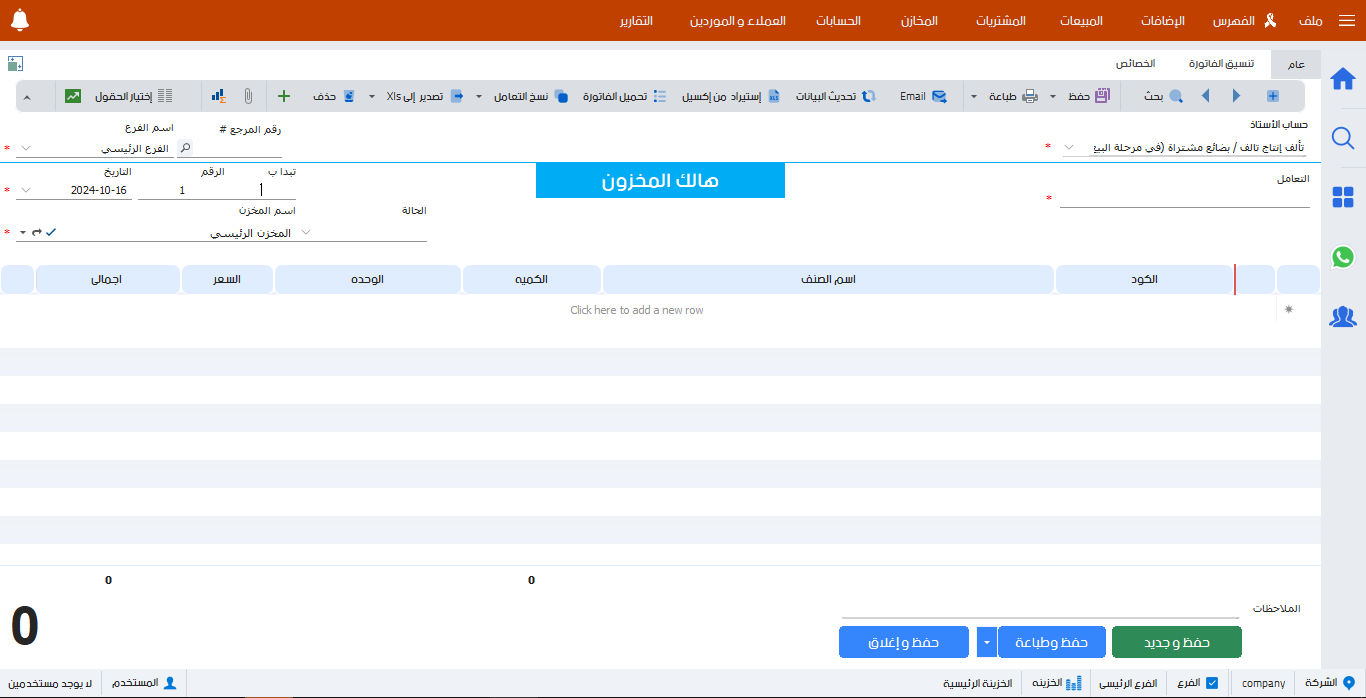Click the حفظ و جديد button
The image size is (1366, 698).
click(x=1176, y=642)
